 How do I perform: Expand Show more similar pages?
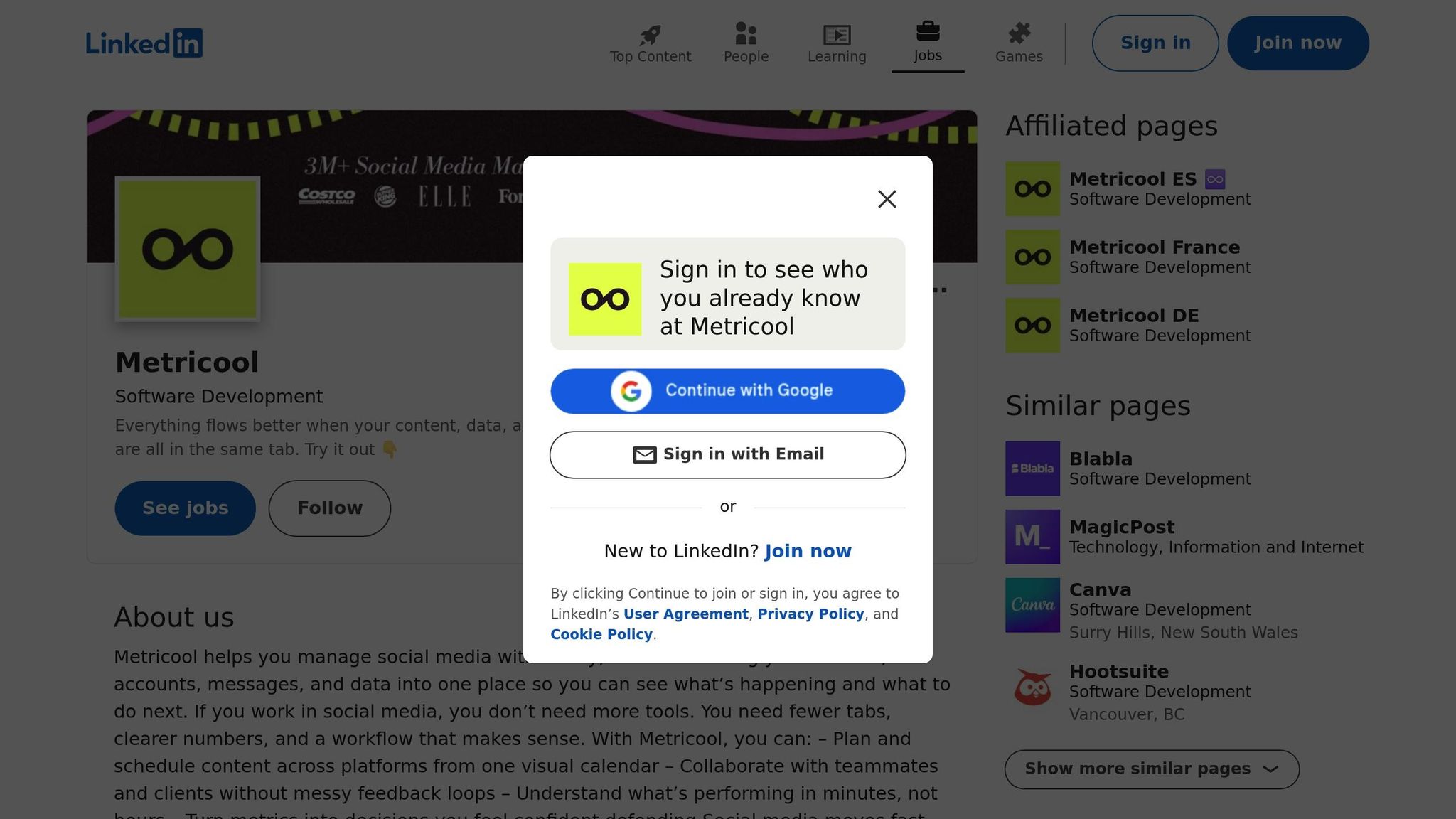click(x=1152, y=769)
